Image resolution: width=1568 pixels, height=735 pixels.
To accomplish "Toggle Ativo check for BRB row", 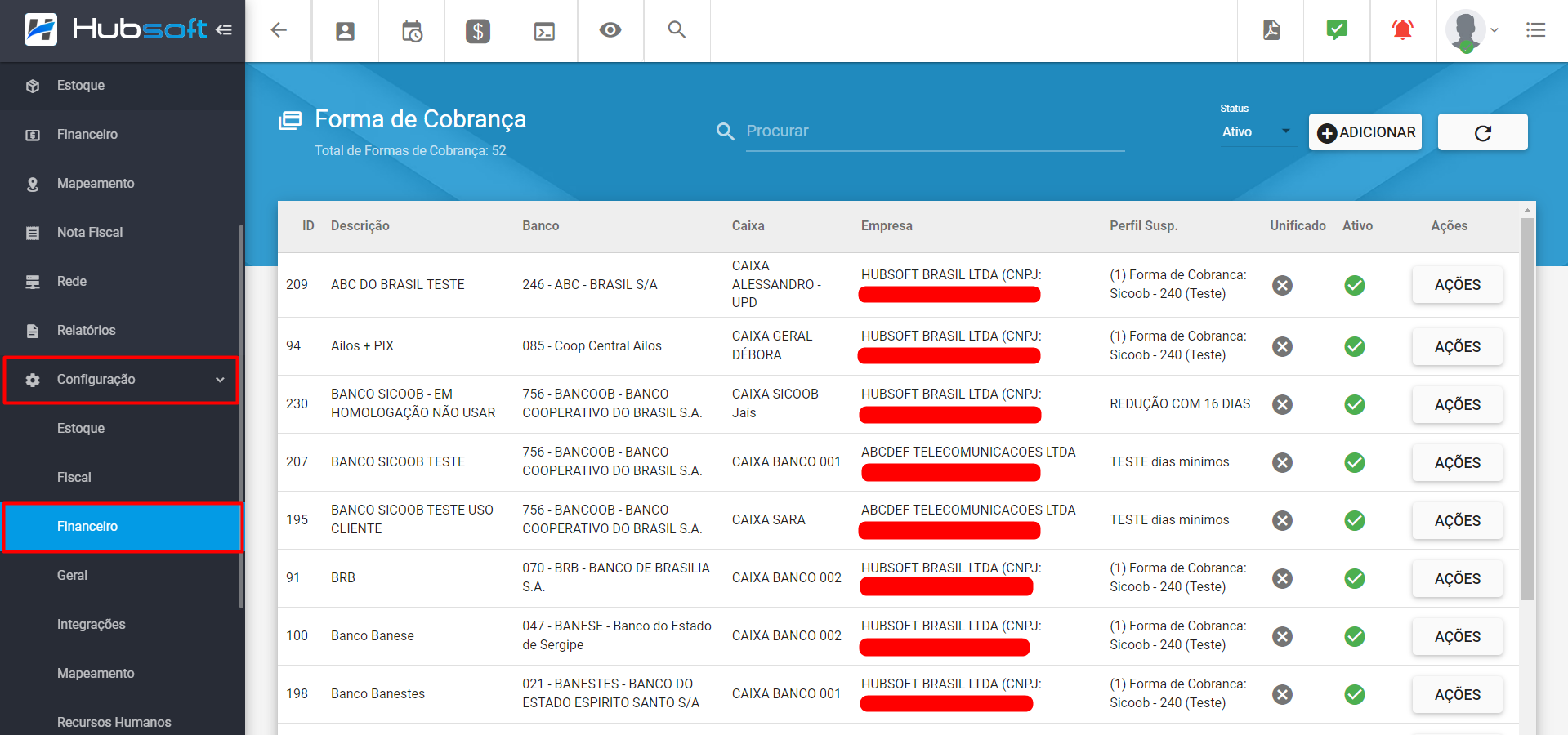I will [x=1355, y=578].
